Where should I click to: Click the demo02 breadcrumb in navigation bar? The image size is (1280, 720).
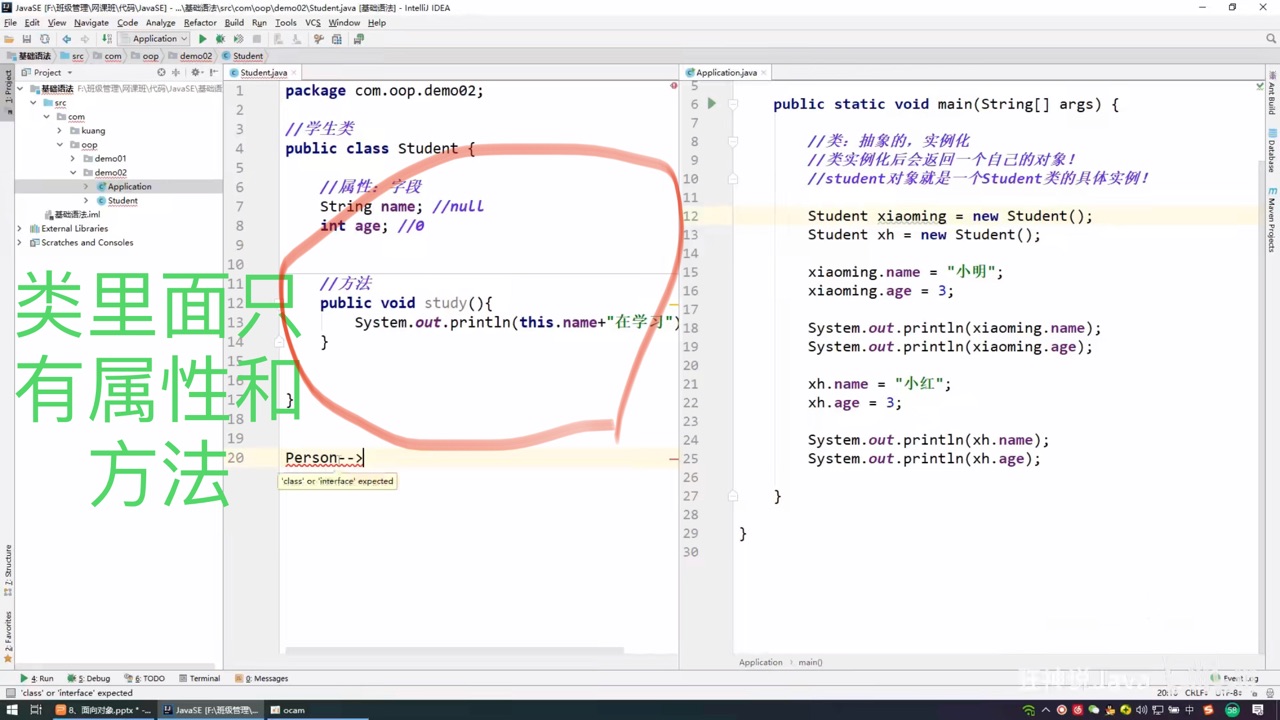pyautogui.click(x=190, y=56)
